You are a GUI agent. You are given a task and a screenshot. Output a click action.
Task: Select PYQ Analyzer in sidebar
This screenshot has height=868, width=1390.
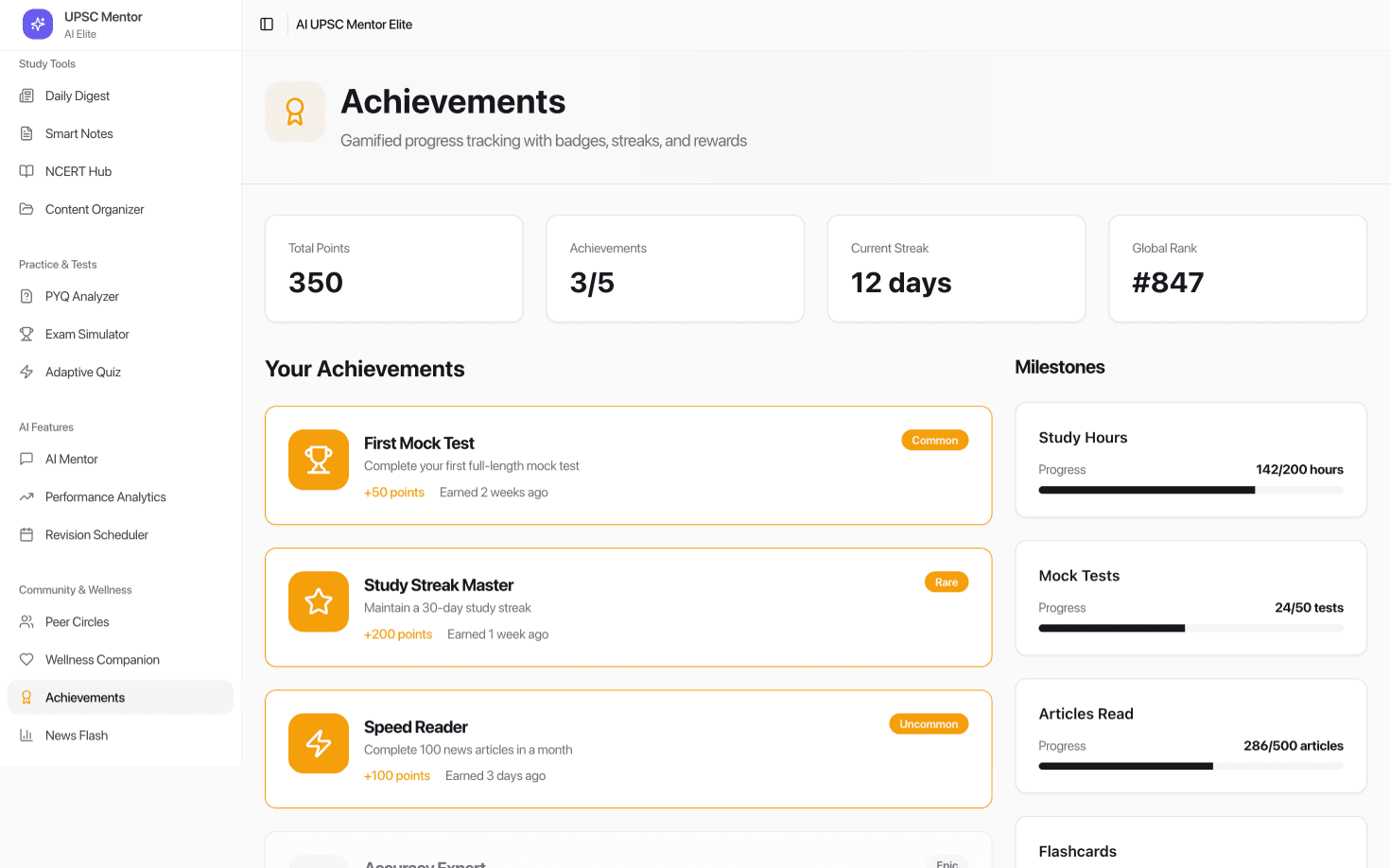point(120,296)
